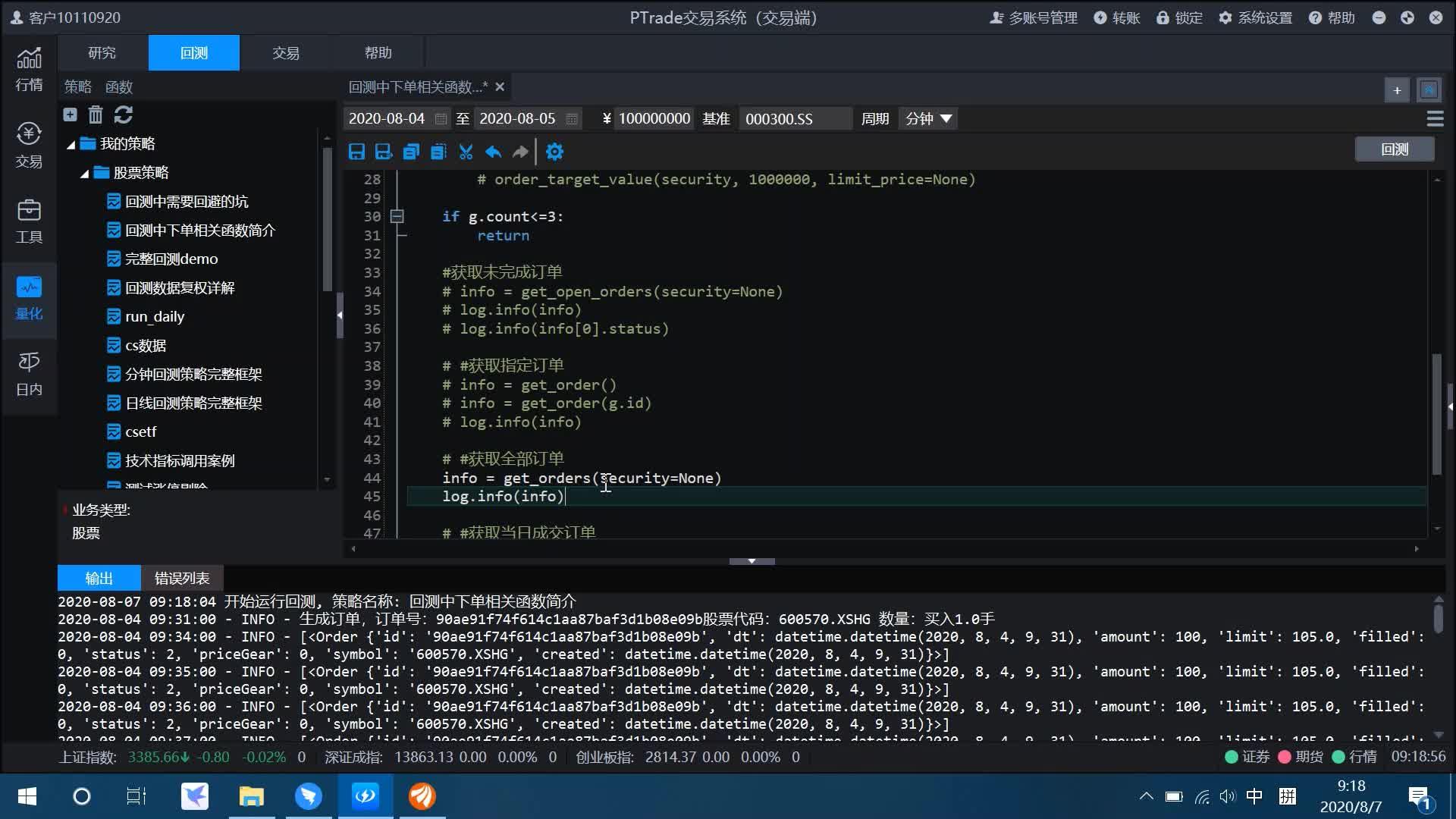The height and width of the screenshot is (819, 1456).
Task: Open 系统设置 system settings
Action: pyautogui.click(x=1255, y=17)
